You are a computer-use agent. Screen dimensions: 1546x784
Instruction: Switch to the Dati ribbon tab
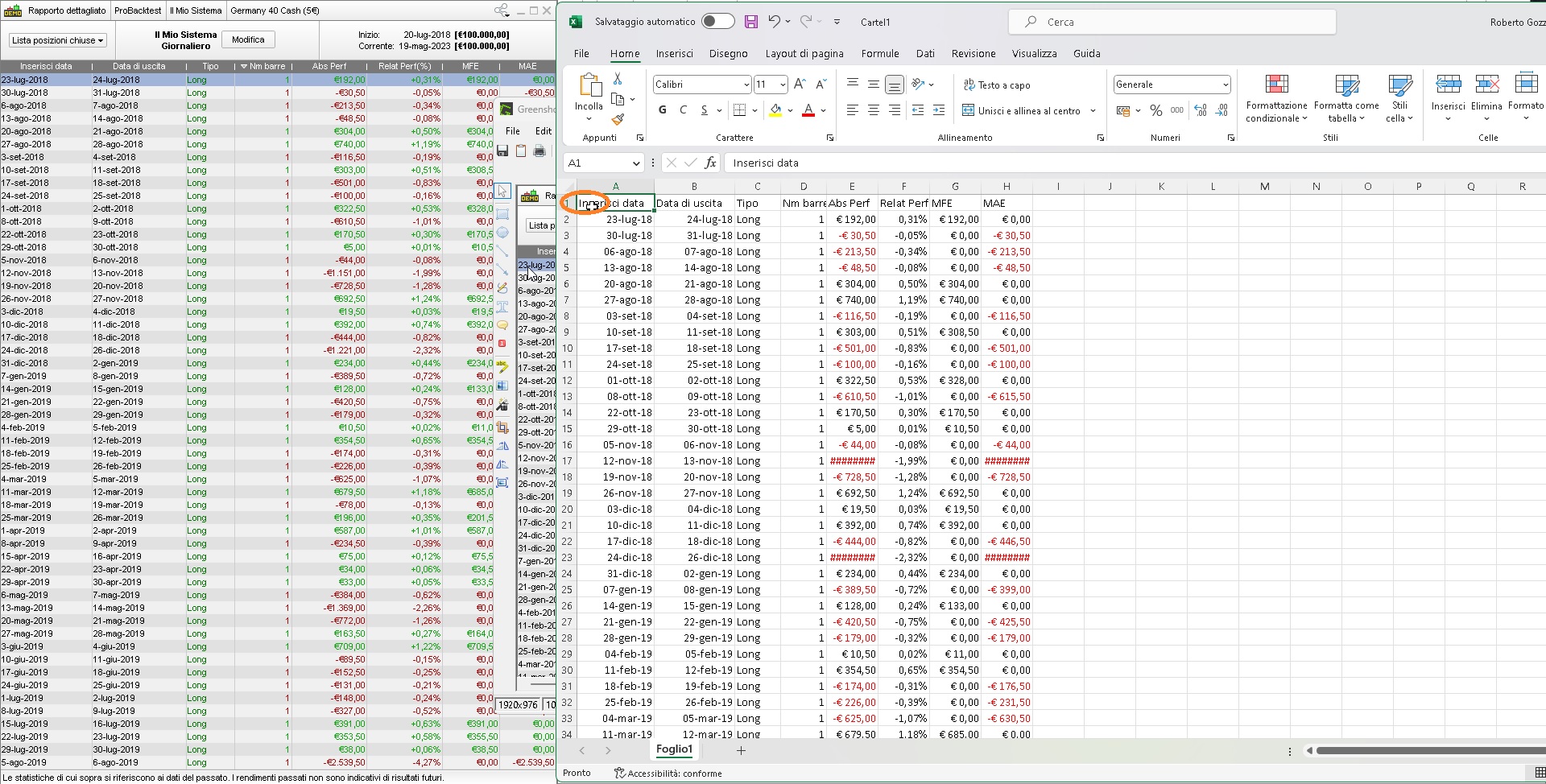[x=925, y=53]
